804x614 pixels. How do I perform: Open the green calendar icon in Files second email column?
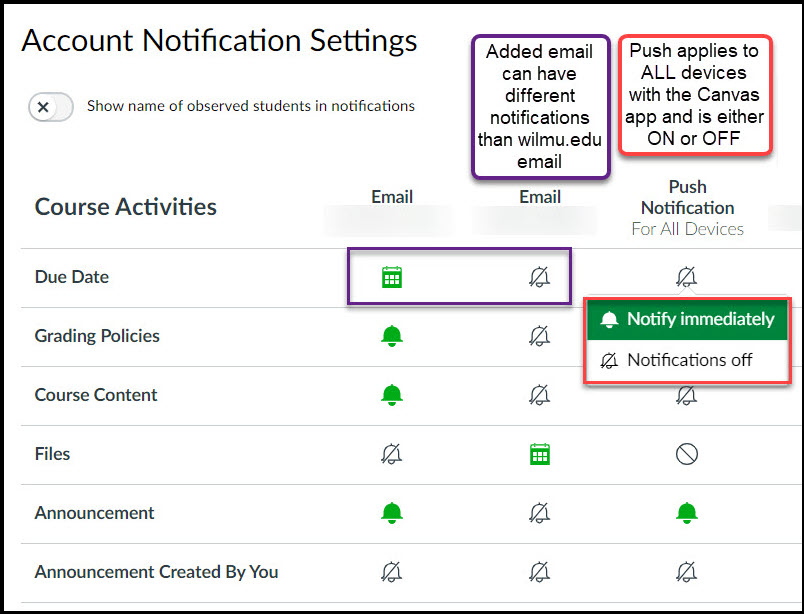[x=540, y=454]
